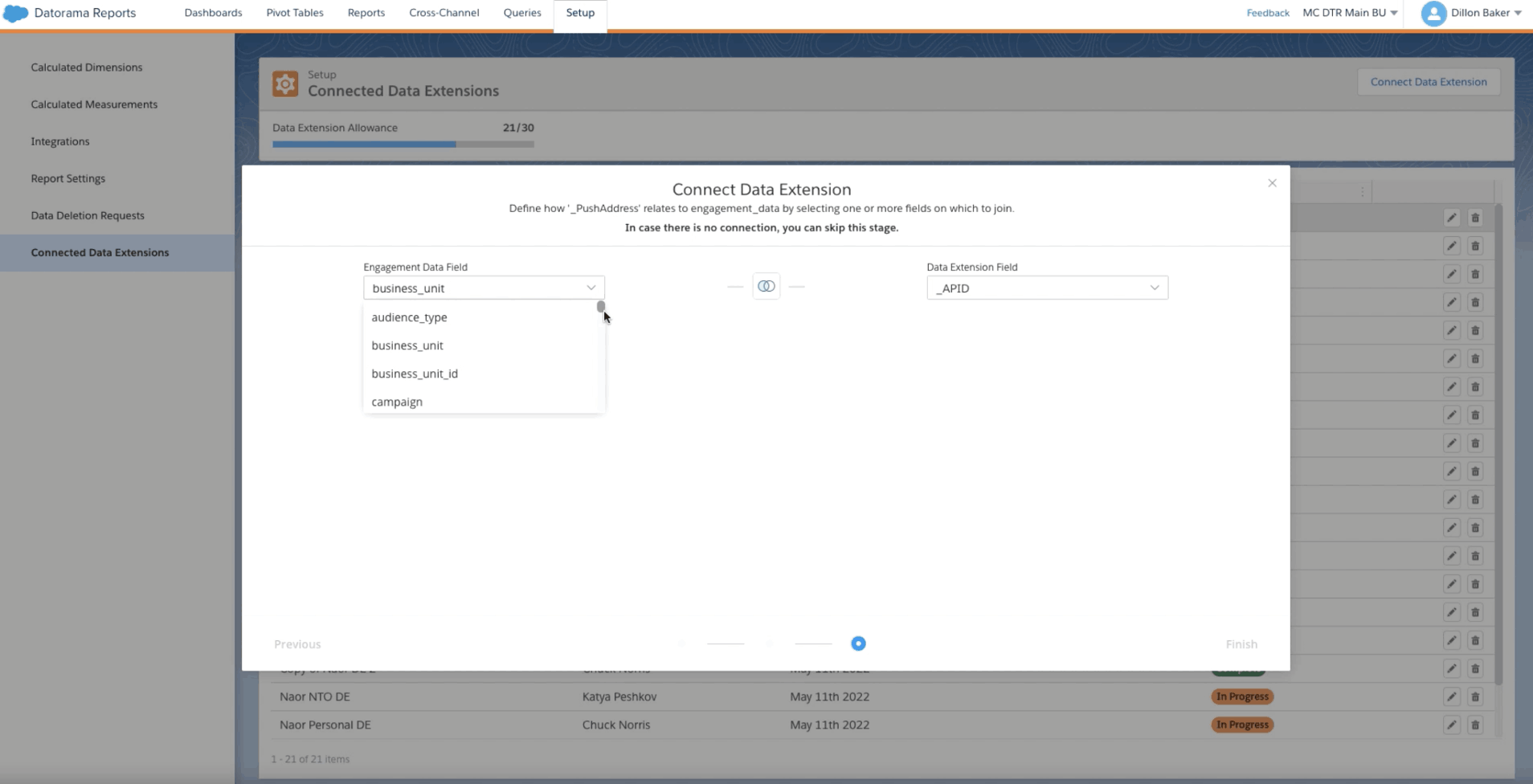Viewport: 1533px width, 784px height.
Task: Open the Data Extension Field _APID dropdown
Action: [1047, 288]
